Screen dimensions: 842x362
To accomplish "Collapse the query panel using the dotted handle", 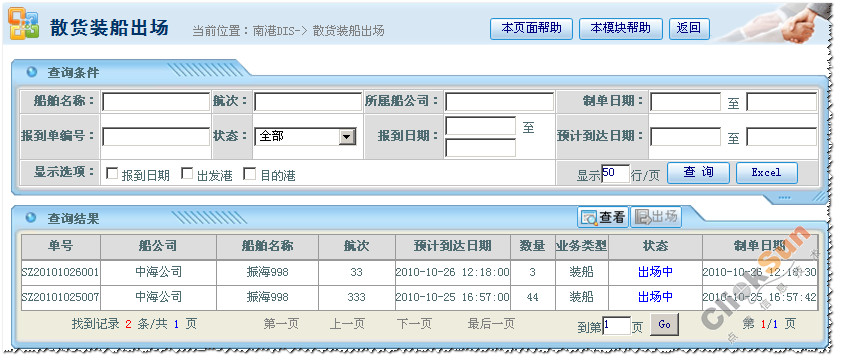I will click(x=784, y=198).
